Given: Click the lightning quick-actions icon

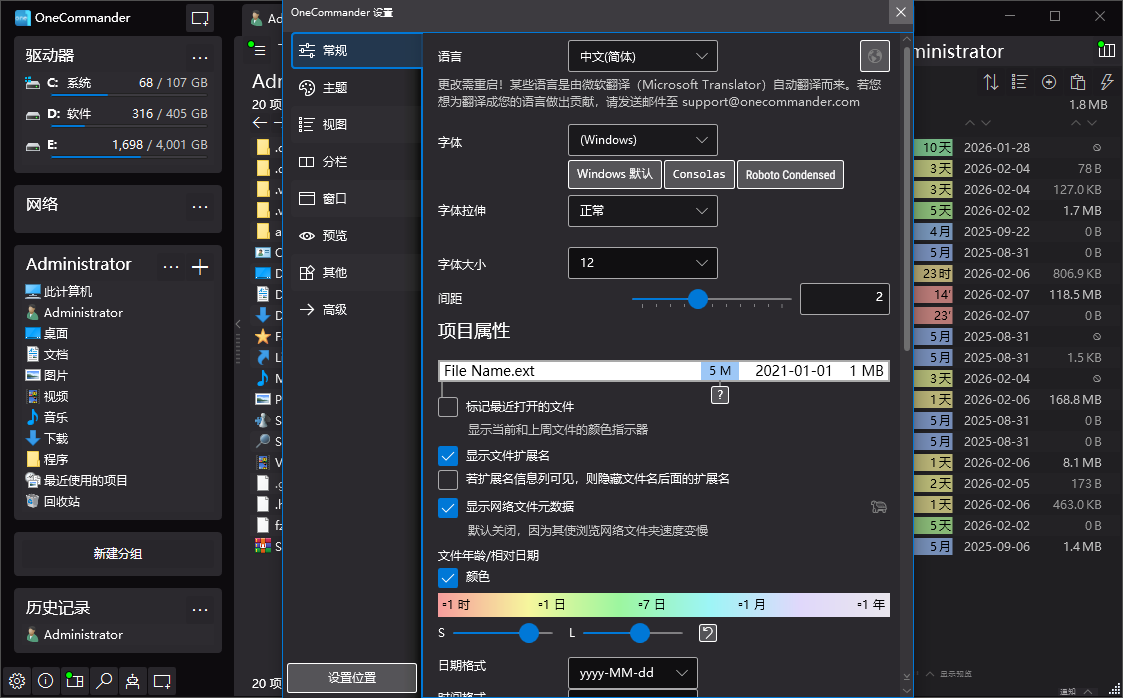Looking at the screenshot, I should pyautogui.click(x=1106, y=82).
